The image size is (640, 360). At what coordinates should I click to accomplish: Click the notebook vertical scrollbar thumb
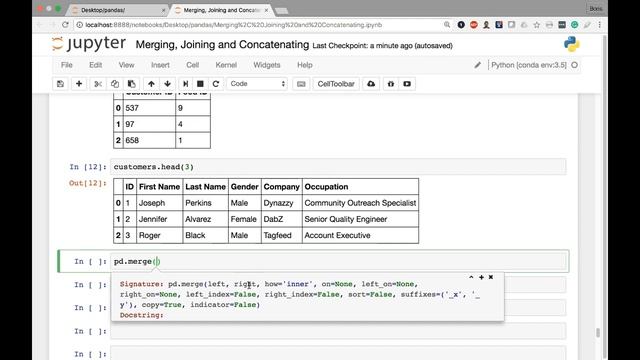pos(598,333)
